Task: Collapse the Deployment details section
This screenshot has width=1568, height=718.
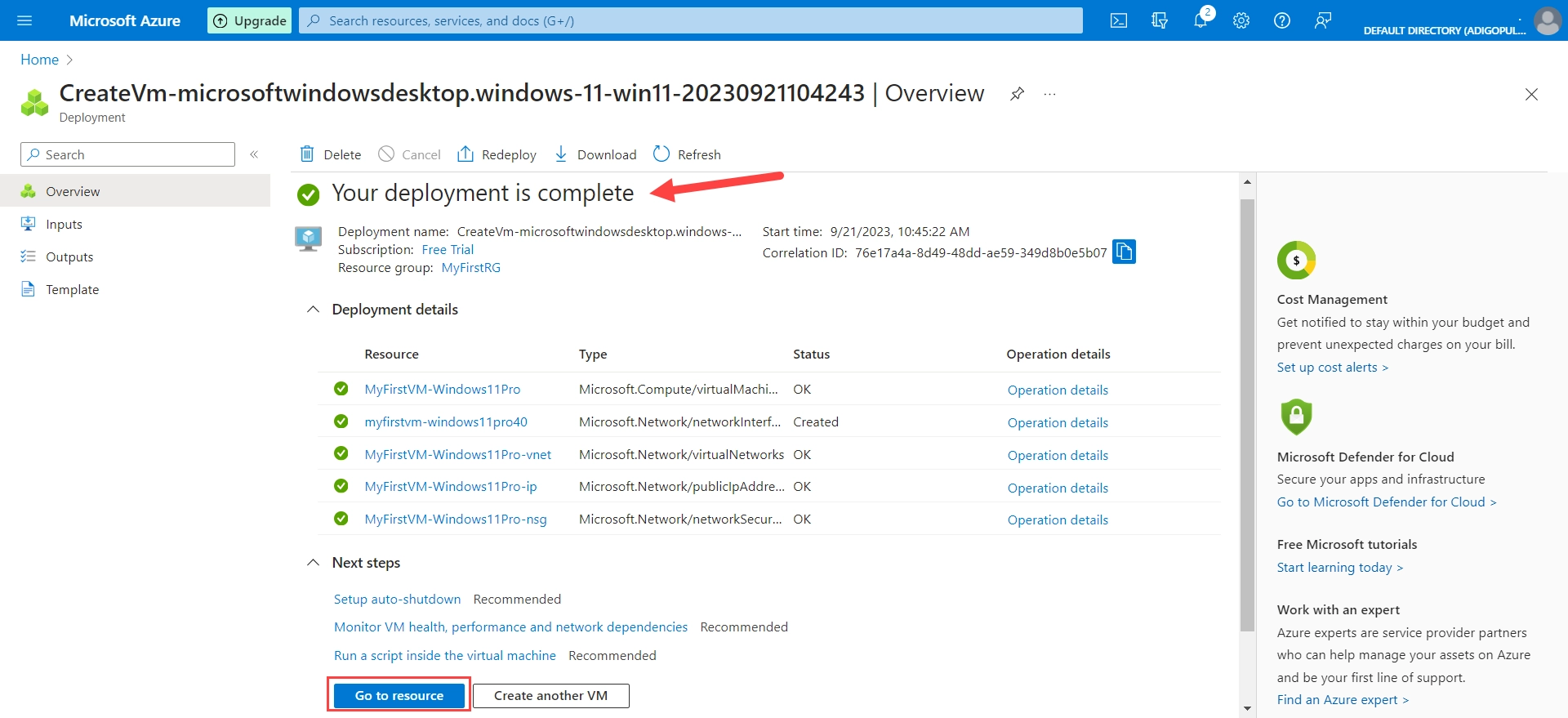Action: (313, 310)
